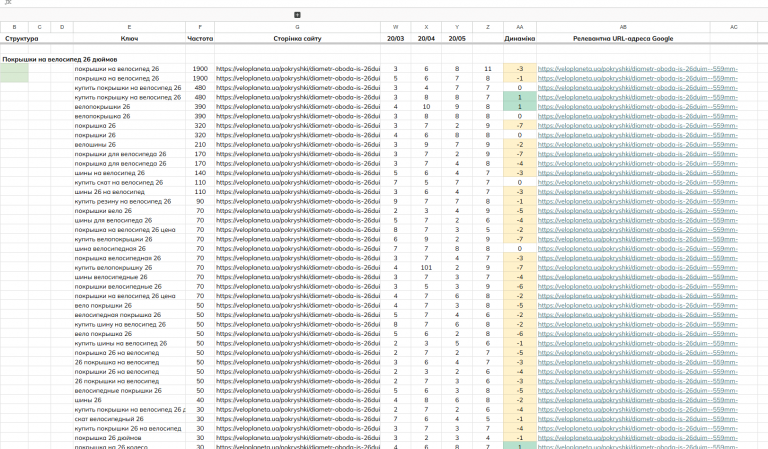Click the '20/05' date header cell
The width and height of the screenshot is (768, 449).
[x=457, y=38]
